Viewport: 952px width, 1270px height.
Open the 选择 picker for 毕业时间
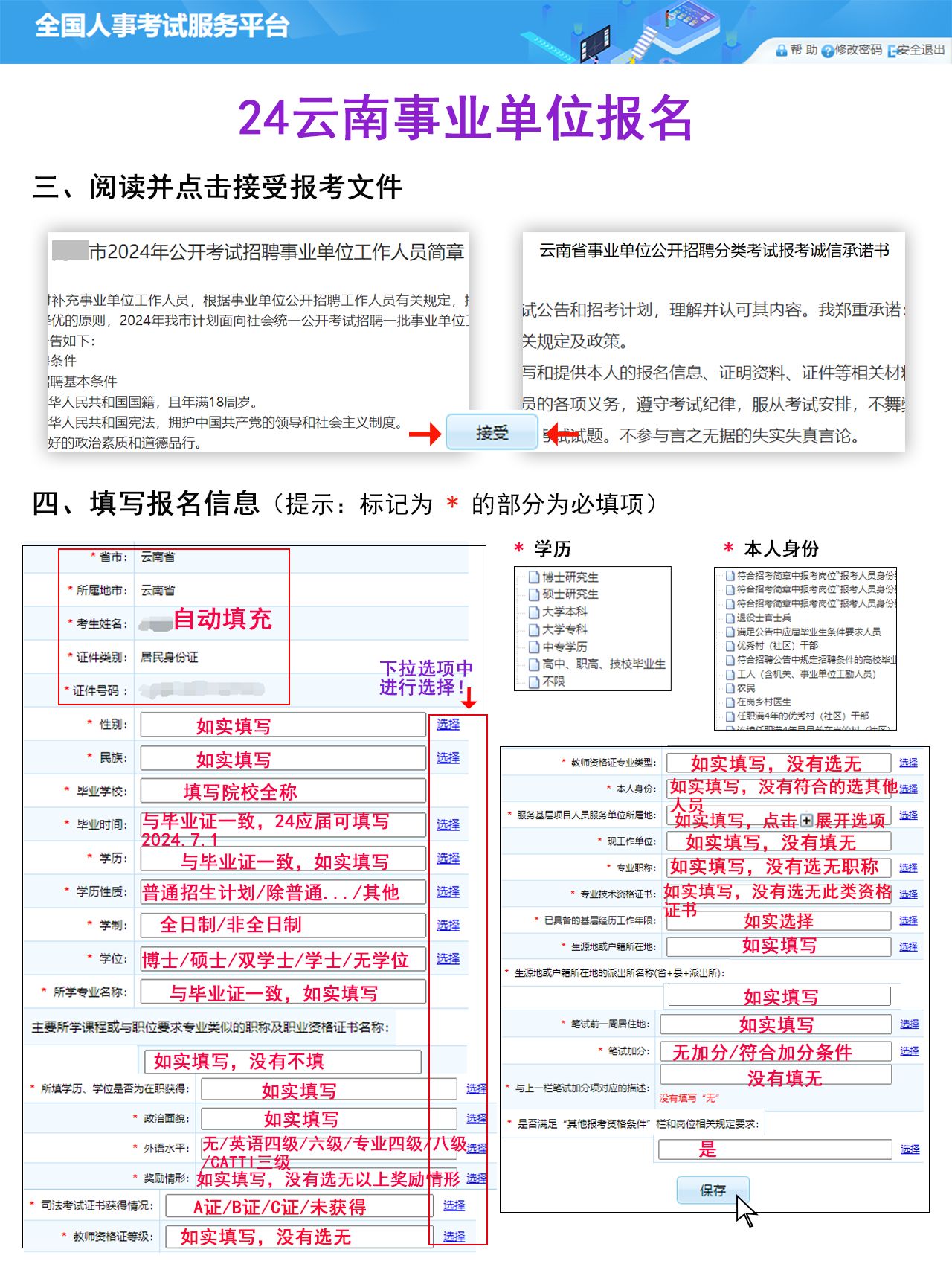448,825
